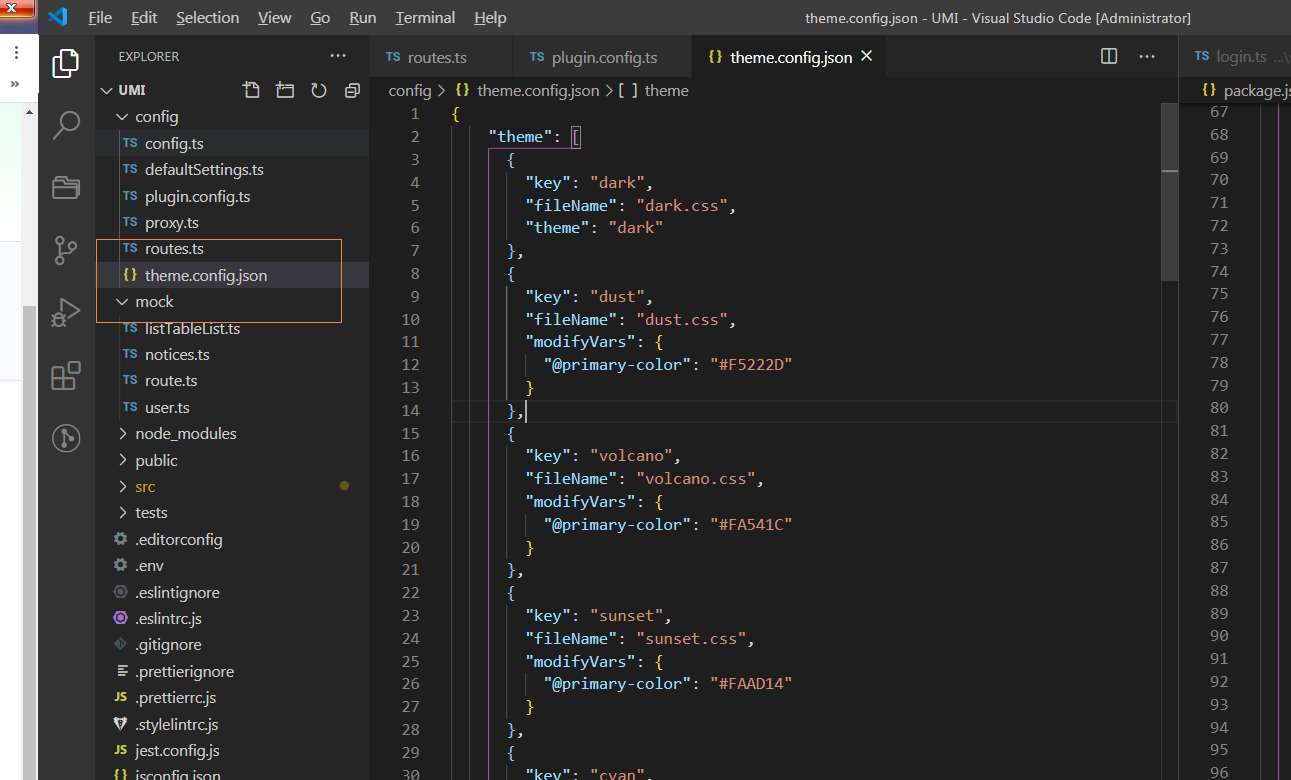Create a new file via Explorer toolbar icon
Viewport: 1291px width, 780px height.
[251, 89]
